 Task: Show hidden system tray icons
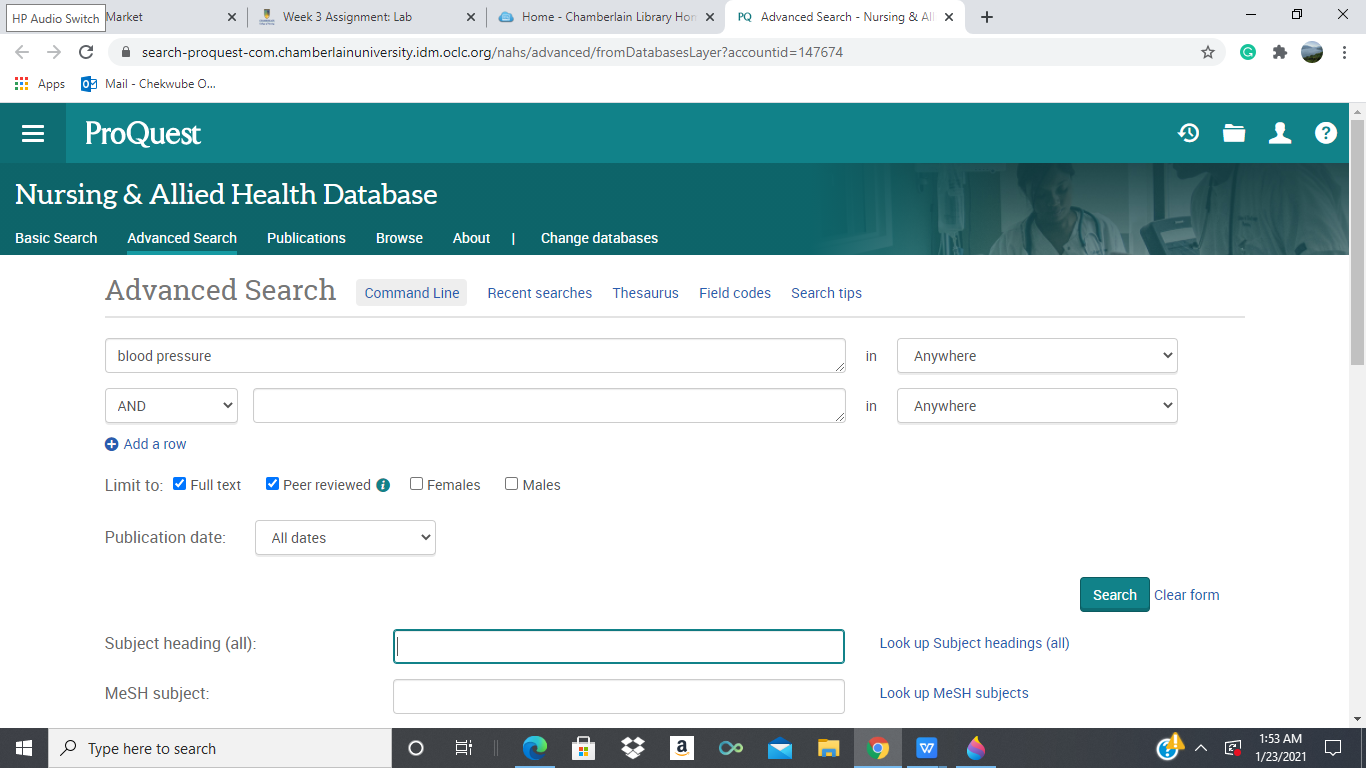[1201, 748]
